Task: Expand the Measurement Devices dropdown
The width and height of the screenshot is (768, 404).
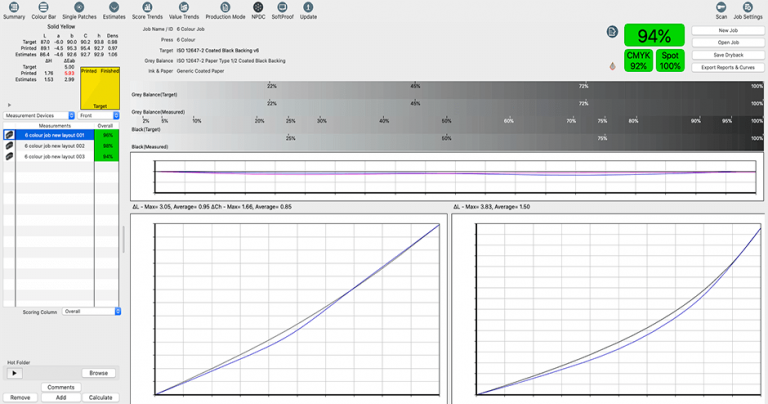Action: (x=39, y=116)
